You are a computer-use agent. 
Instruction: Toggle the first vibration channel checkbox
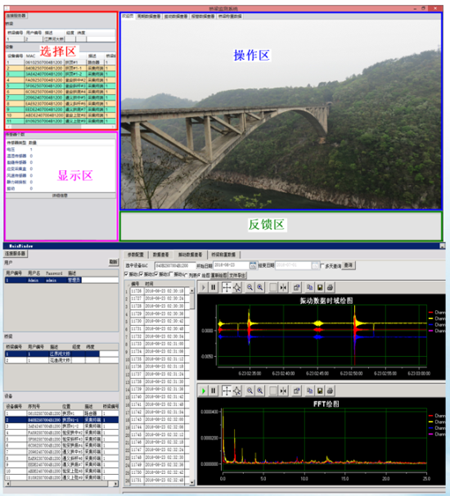pyautogui.click(x=126, y=274)
